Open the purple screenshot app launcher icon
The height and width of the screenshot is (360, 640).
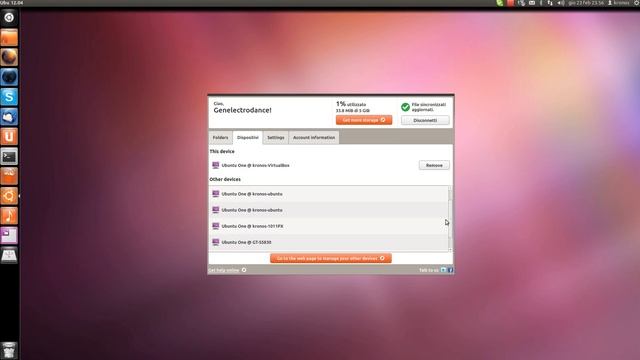(x=9, y=236)
